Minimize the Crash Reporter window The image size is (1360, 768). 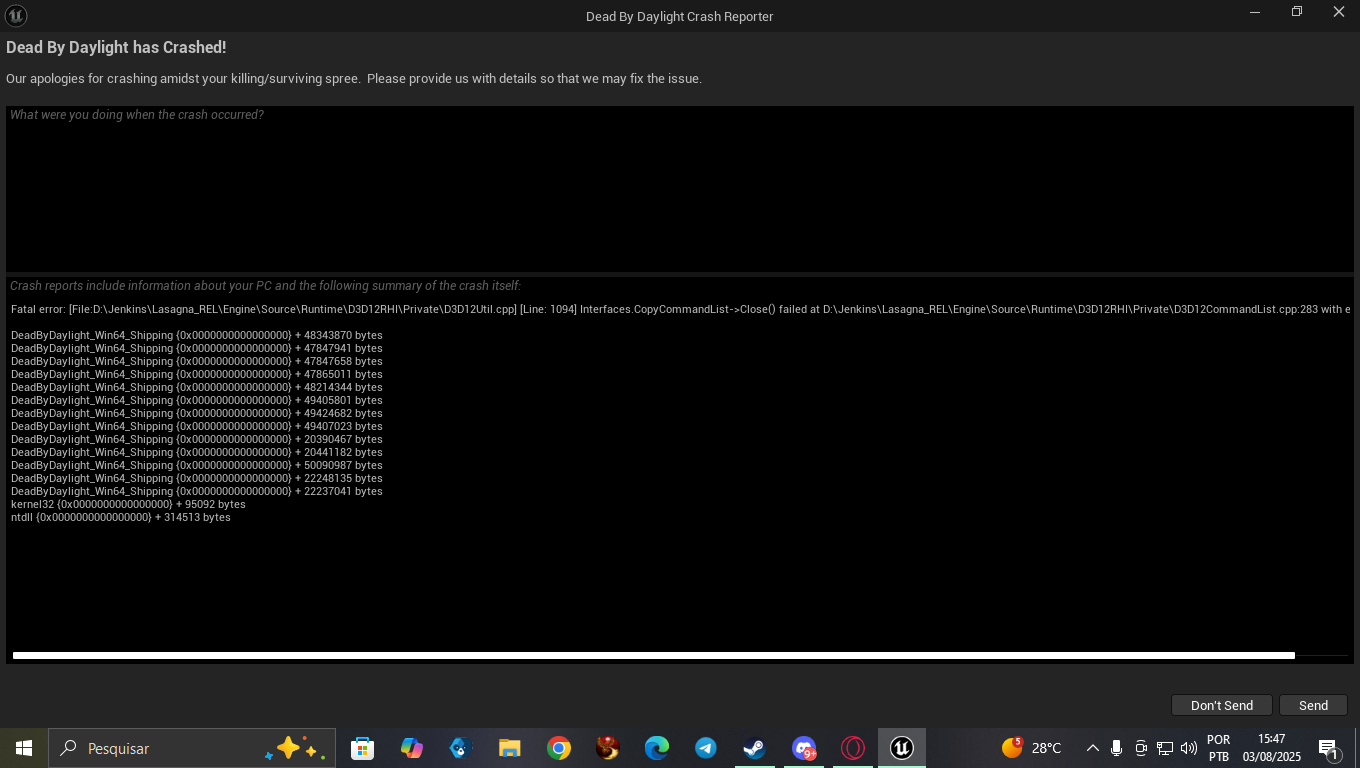pos(1255,12)
